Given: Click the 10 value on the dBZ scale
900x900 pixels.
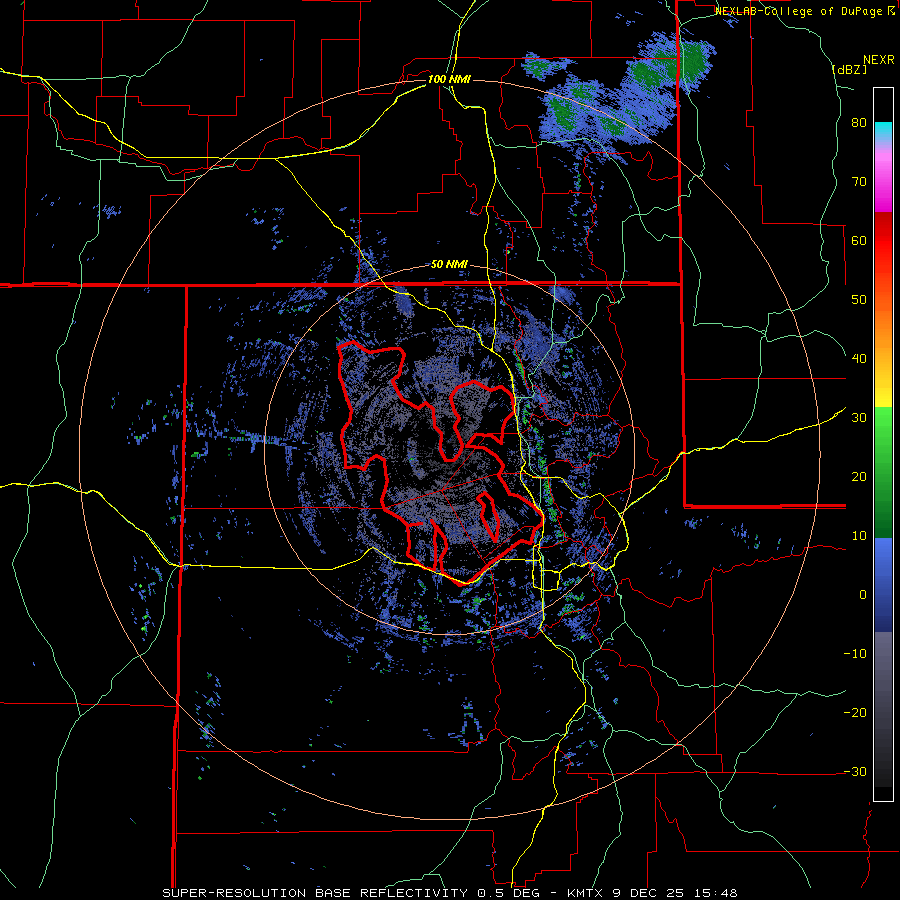Looking at the screenshot, I should coord(859,536).
